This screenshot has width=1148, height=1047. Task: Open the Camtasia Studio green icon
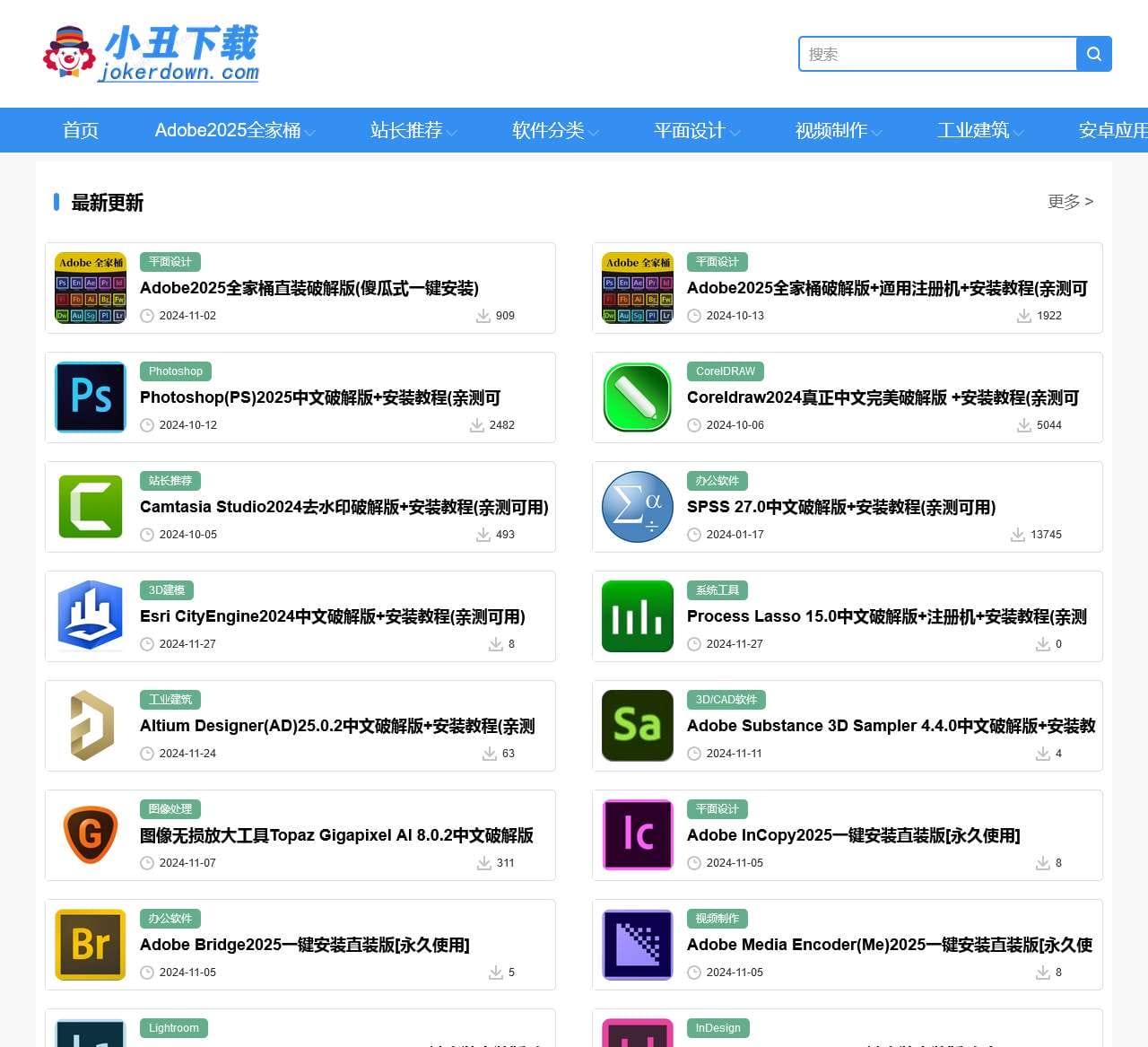click(x=91, y=507)
